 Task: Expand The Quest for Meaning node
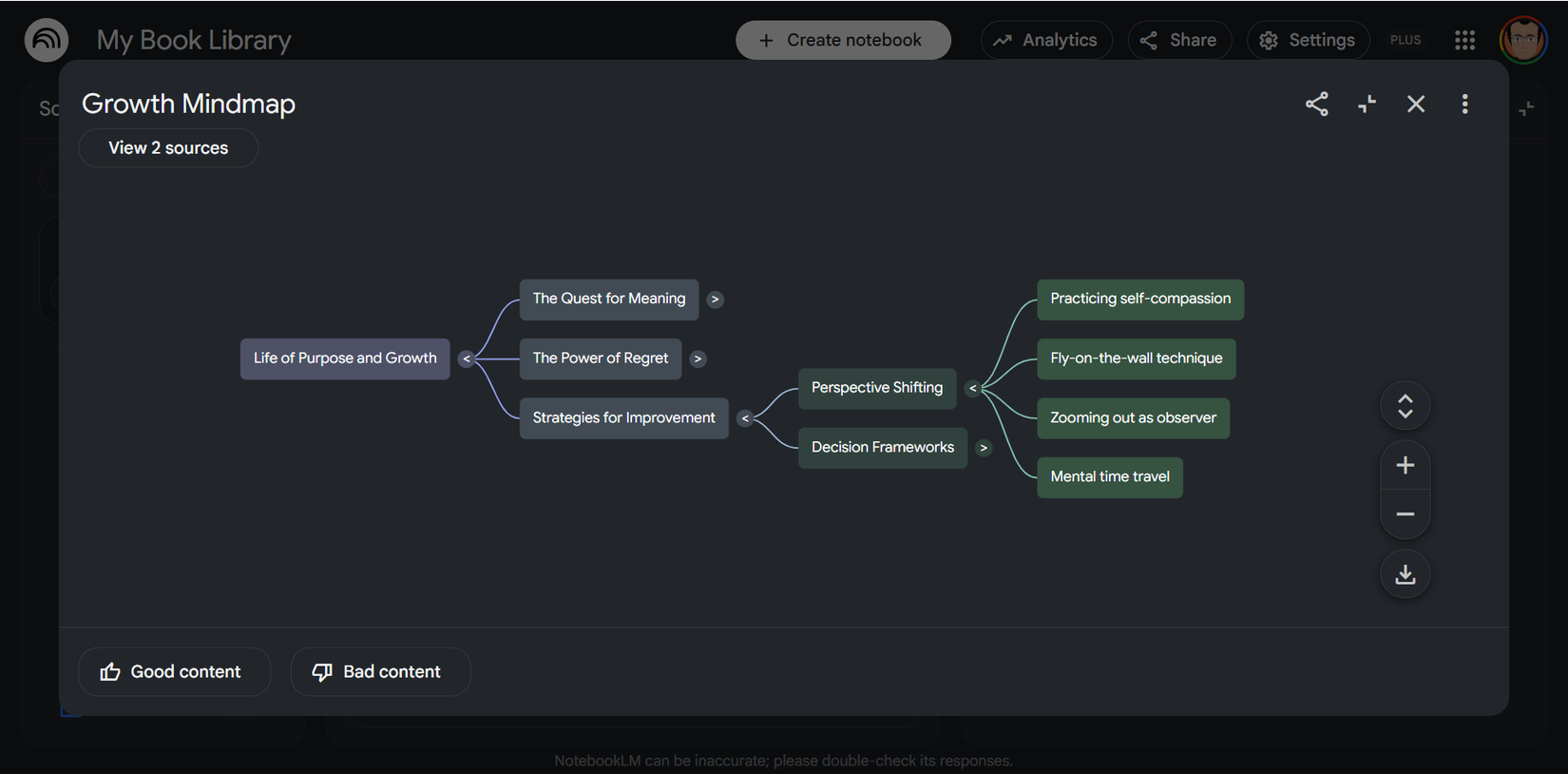(716, 300)
